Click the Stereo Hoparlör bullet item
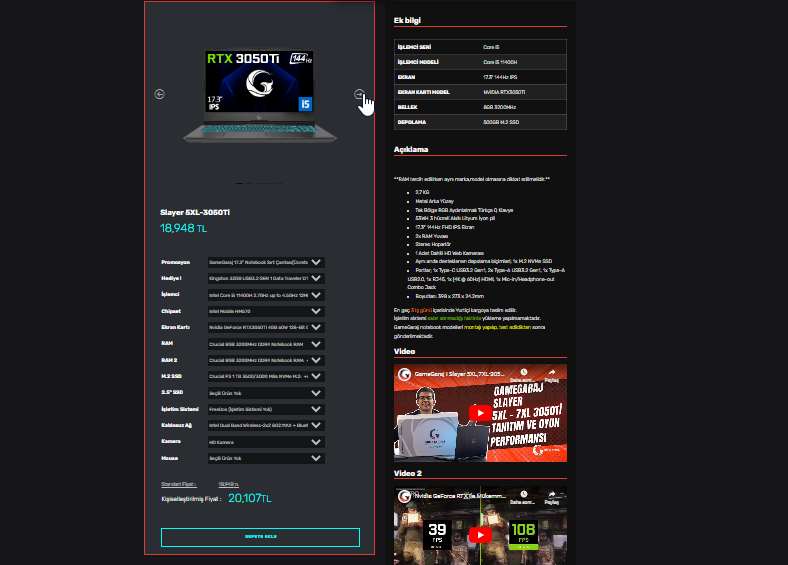 coord(433,244)
